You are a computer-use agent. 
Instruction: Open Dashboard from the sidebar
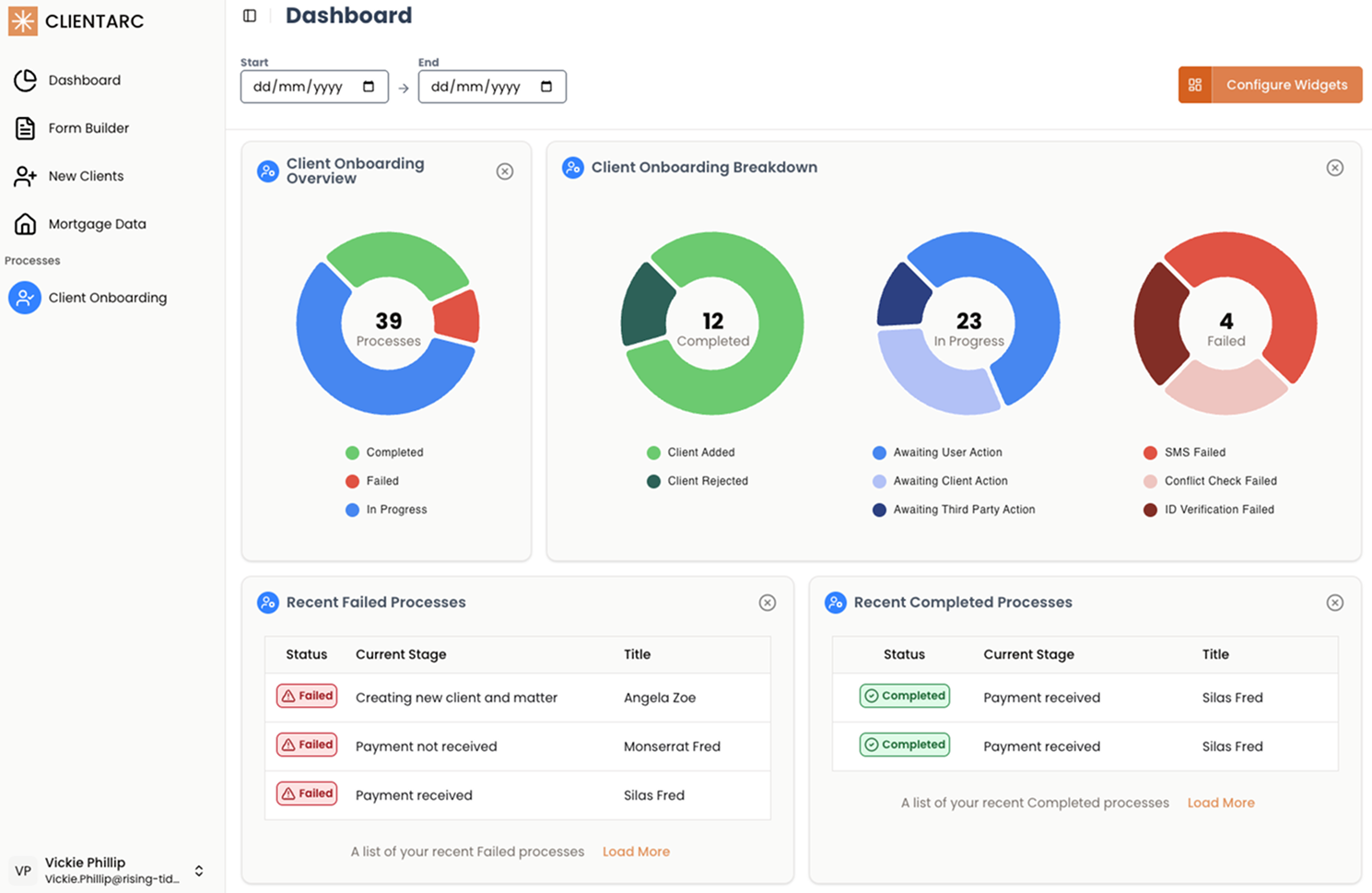84,80
